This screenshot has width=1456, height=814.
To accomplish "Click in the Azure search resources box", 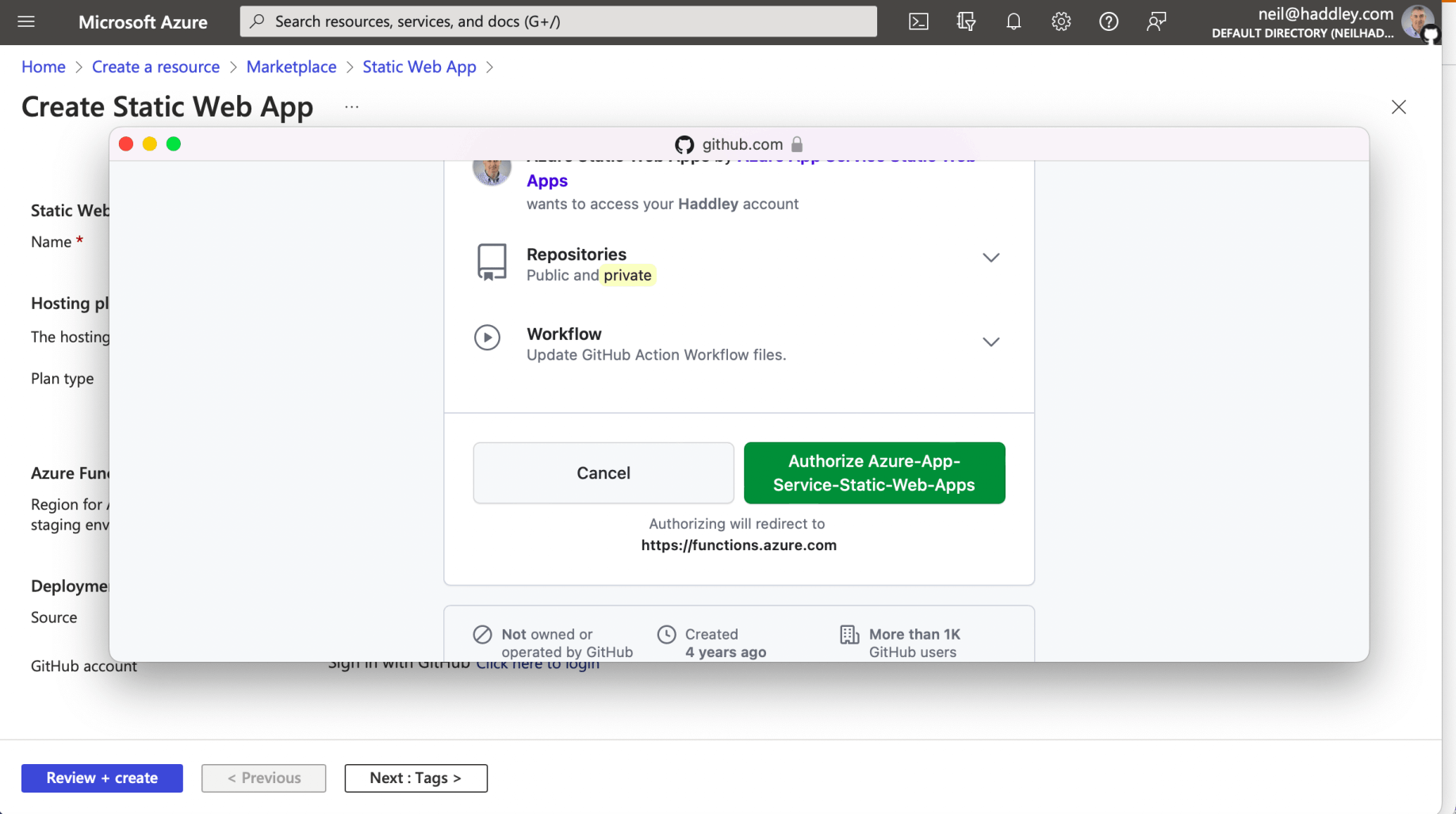I will pos(558,21).
